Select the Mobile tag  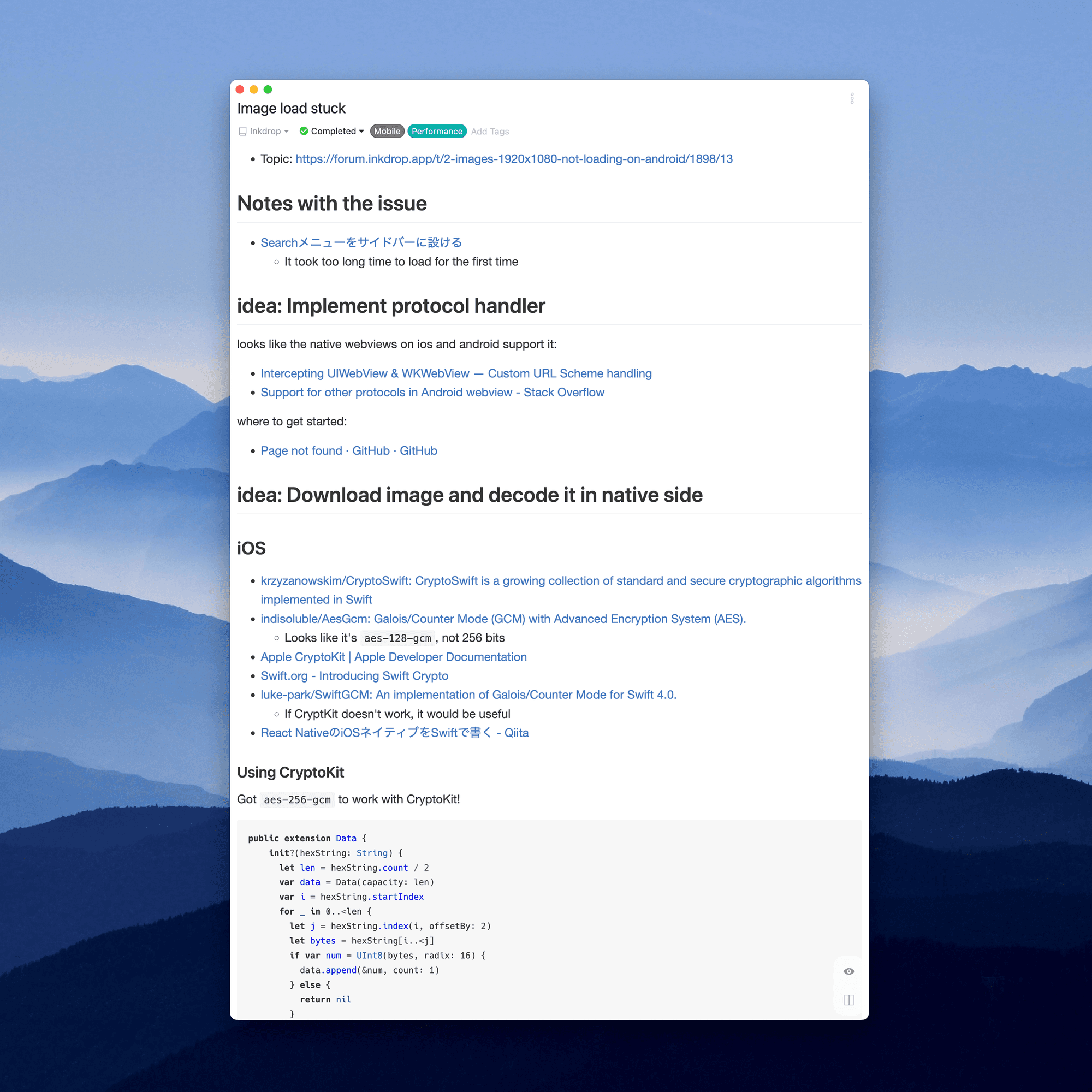coord(387,130)
